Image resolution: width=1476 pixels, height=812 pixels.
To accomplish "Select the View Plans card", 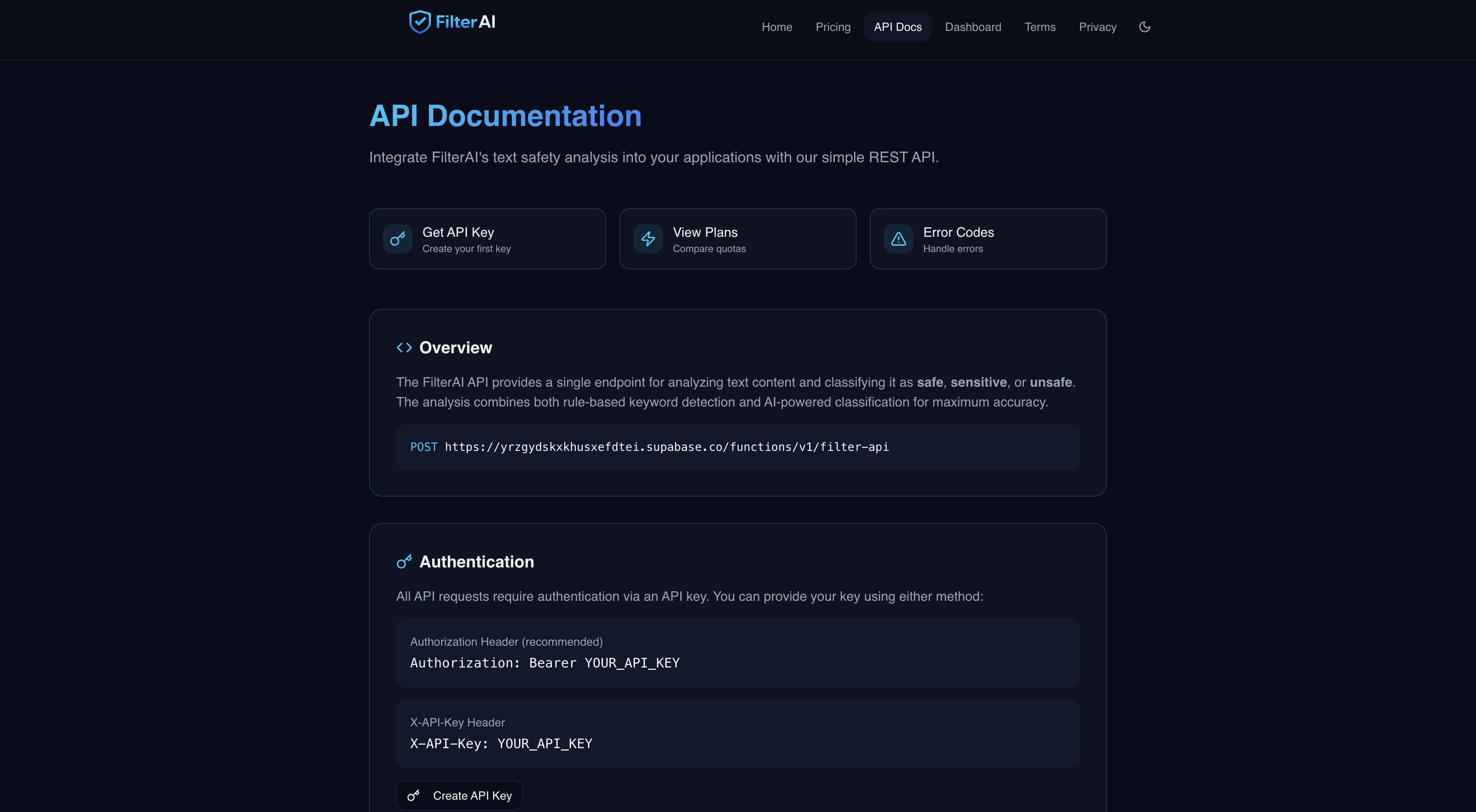I will click(738, 239).
